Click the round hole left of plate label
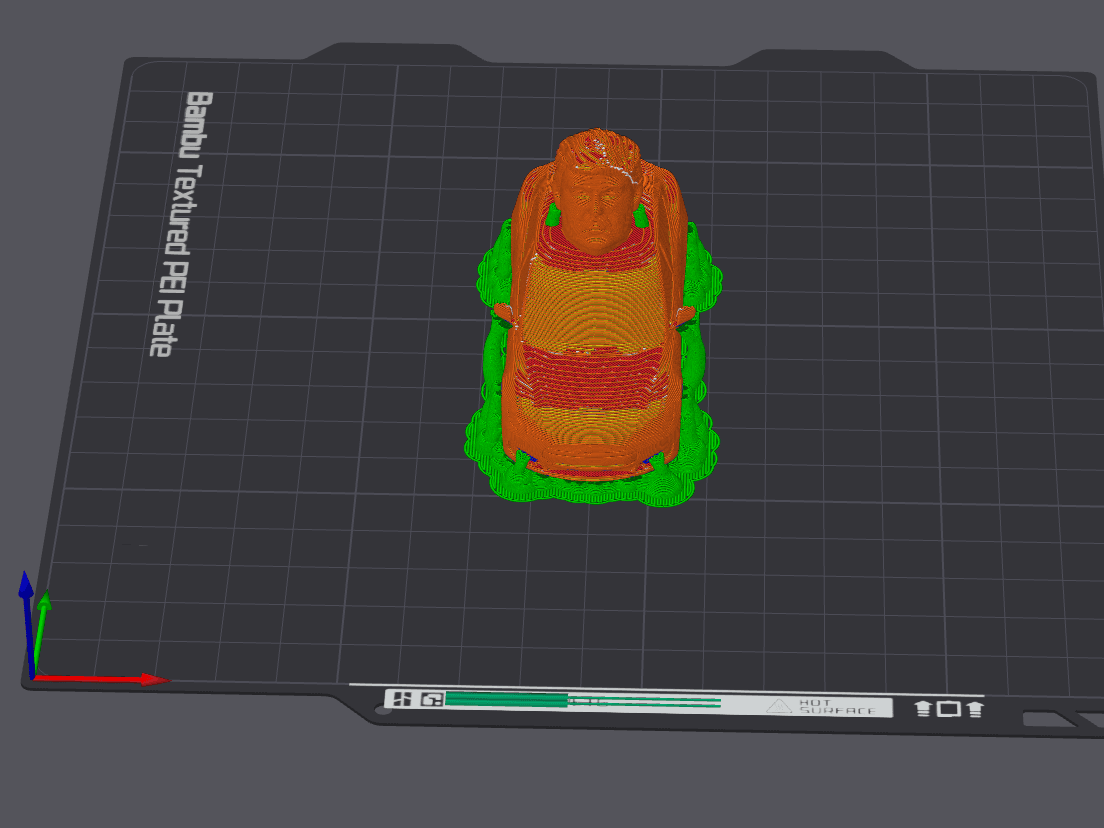The height and width of the screenshot is (828, 1104). click(x=382, y=710)
